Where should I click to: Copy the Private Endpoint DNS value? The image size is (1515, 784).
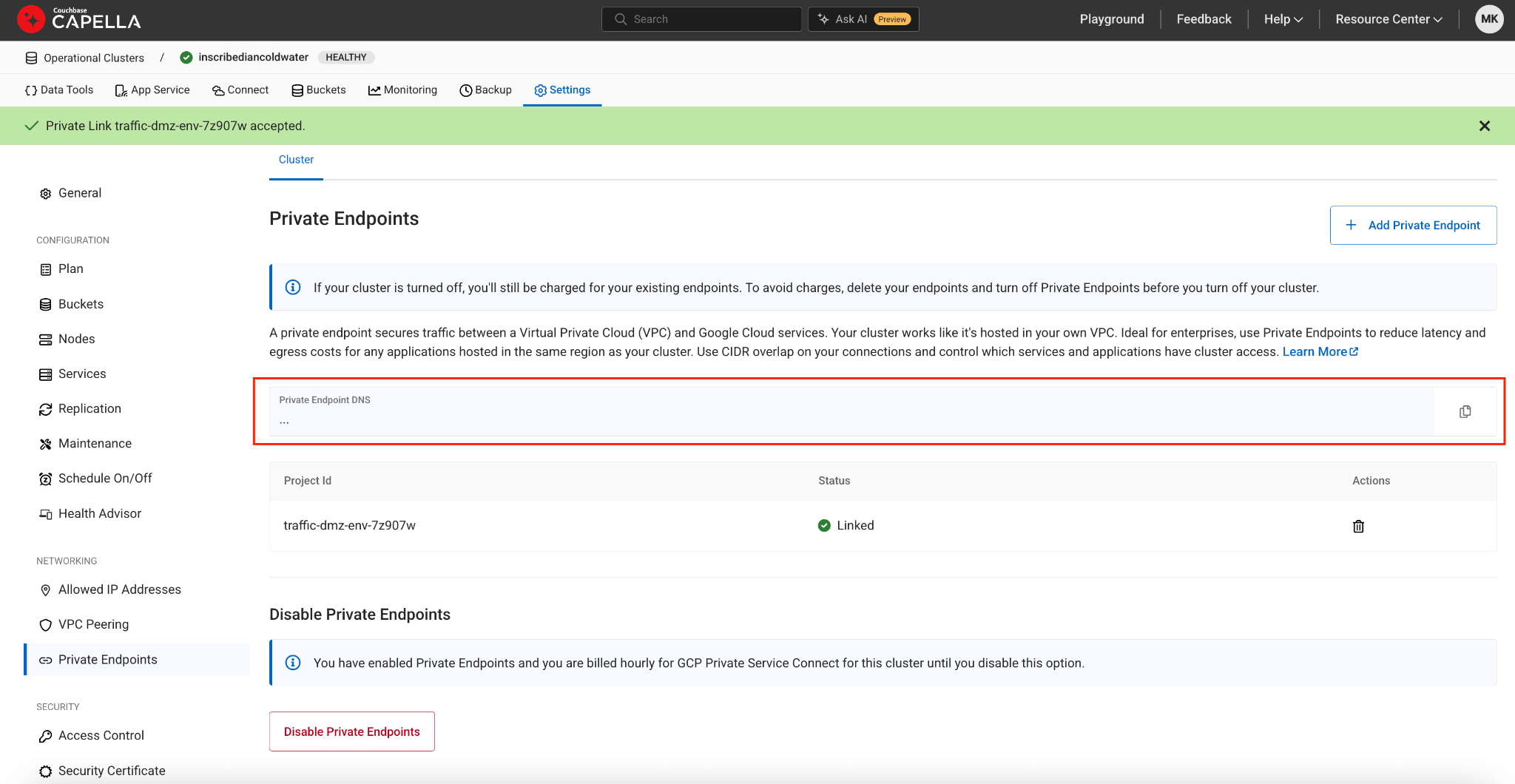point(1465,412)
